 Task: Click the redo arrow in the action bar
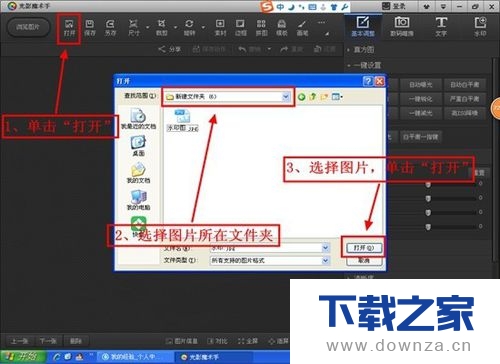click(284, 49)
